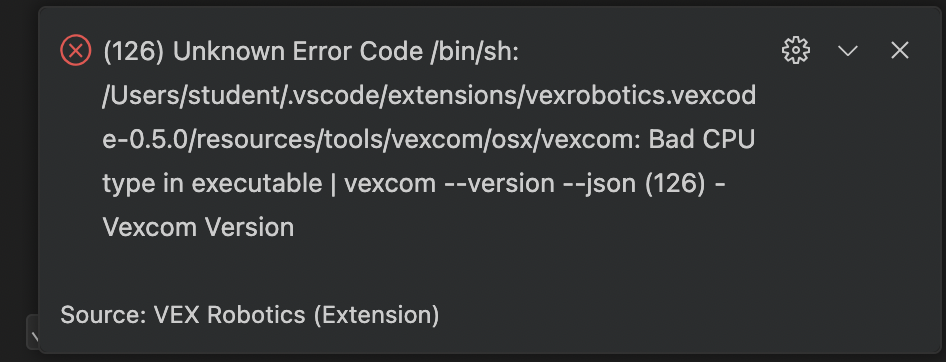The image size is (946, 362).
Task: Open the notification gear settings menu
Action: click(x=796, y=51)
